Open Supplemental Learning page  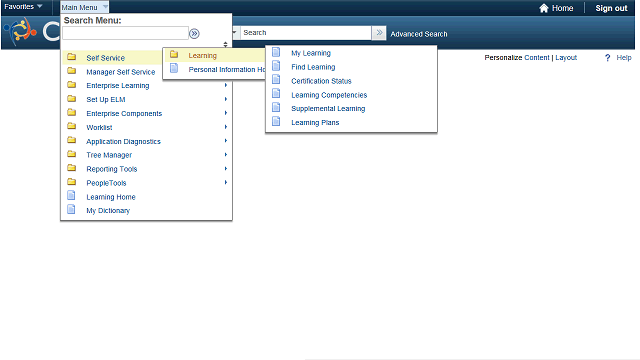click(x=328, y=109)
